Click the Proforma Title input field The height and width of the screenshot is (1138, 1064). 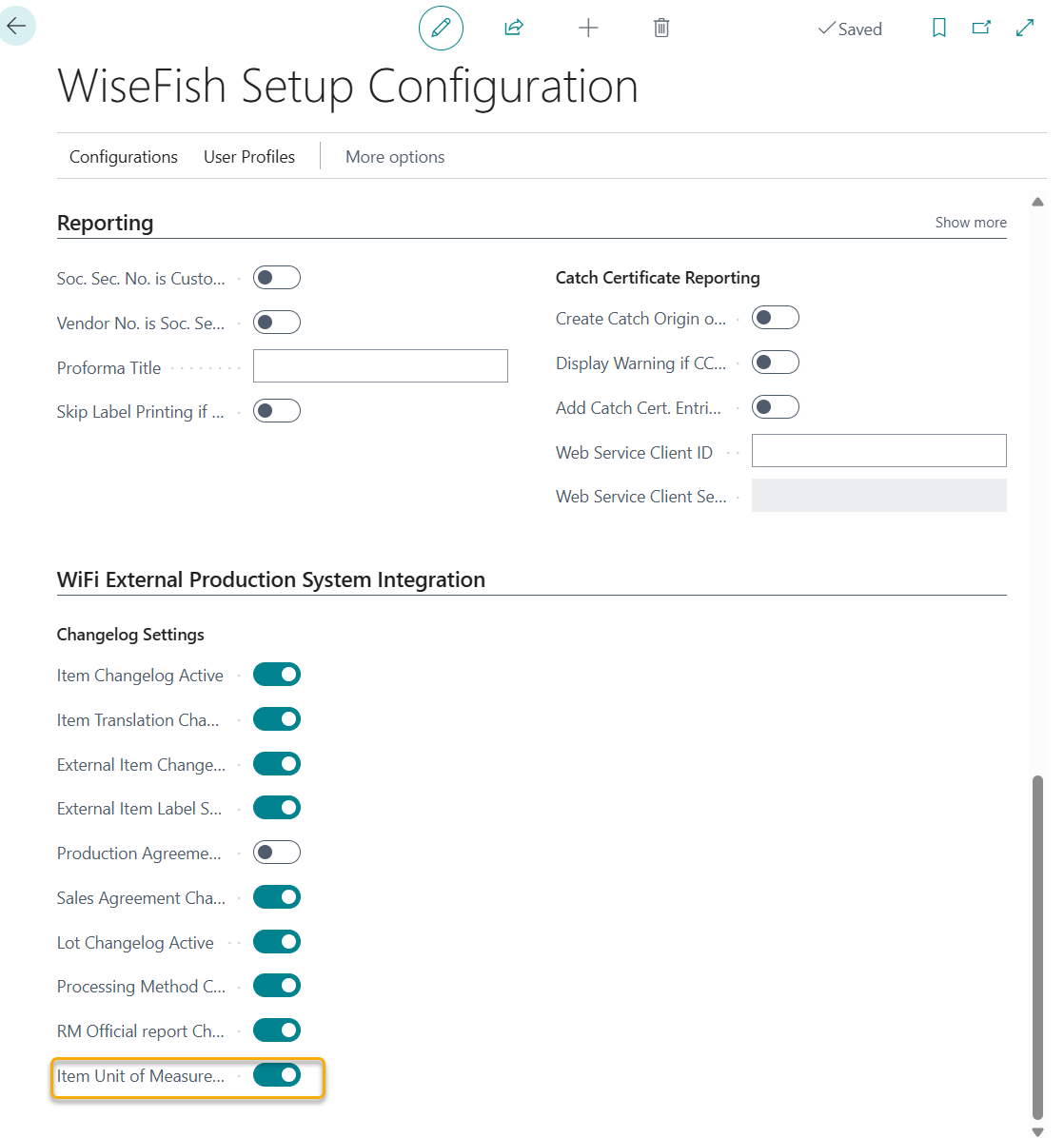pyautogui.click(x=381, y=366)
